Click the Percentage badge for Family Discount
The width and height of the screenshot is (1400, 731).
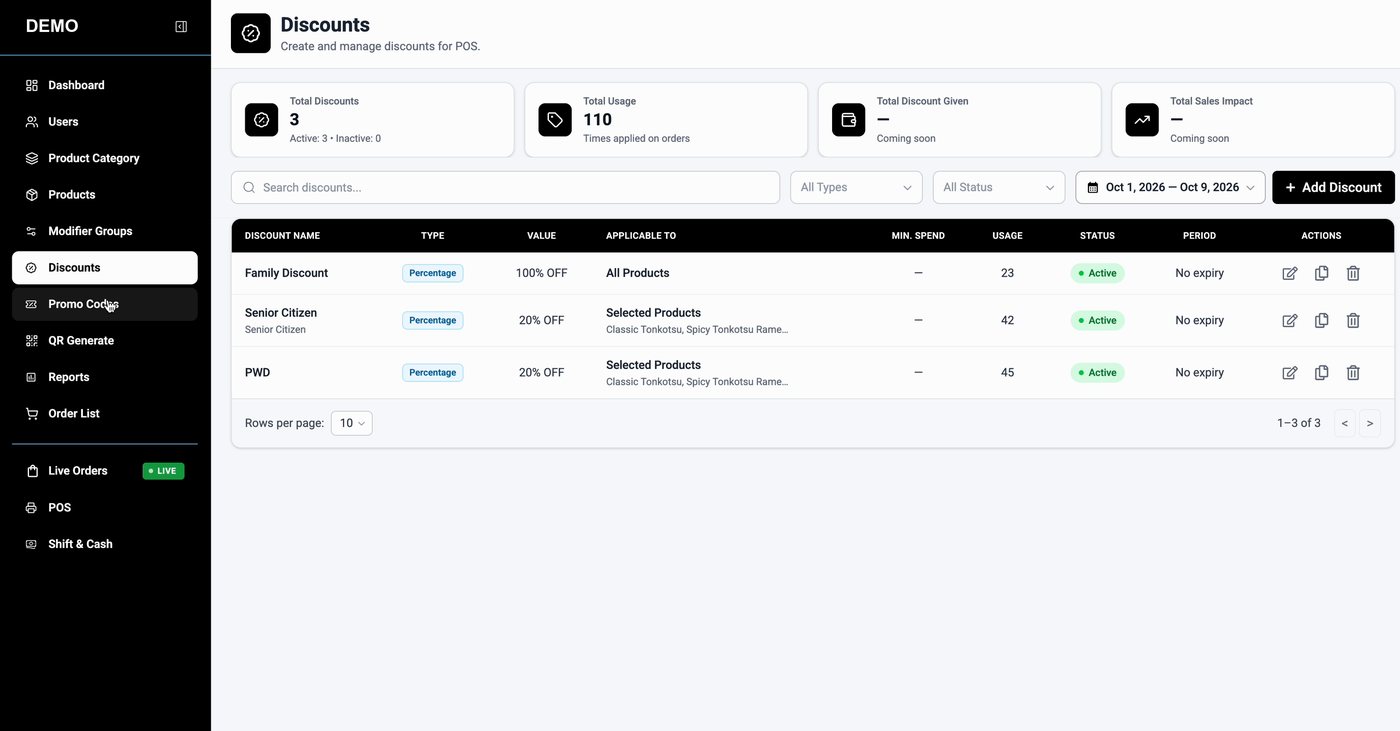point(432,273)
